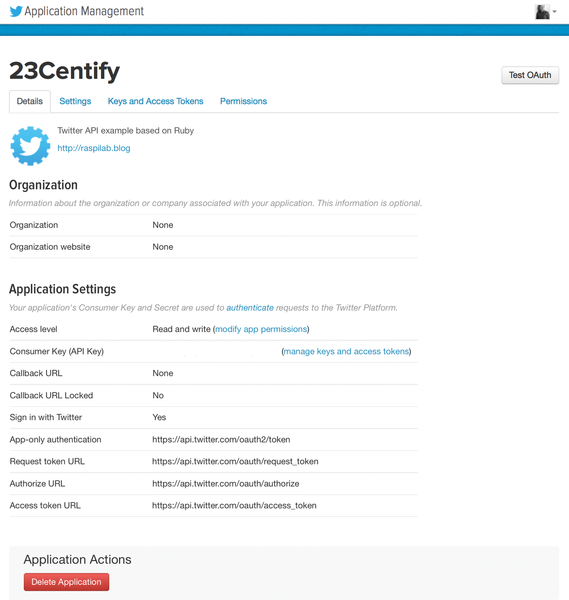Open manage keys and access tokens link

[346, 351]
